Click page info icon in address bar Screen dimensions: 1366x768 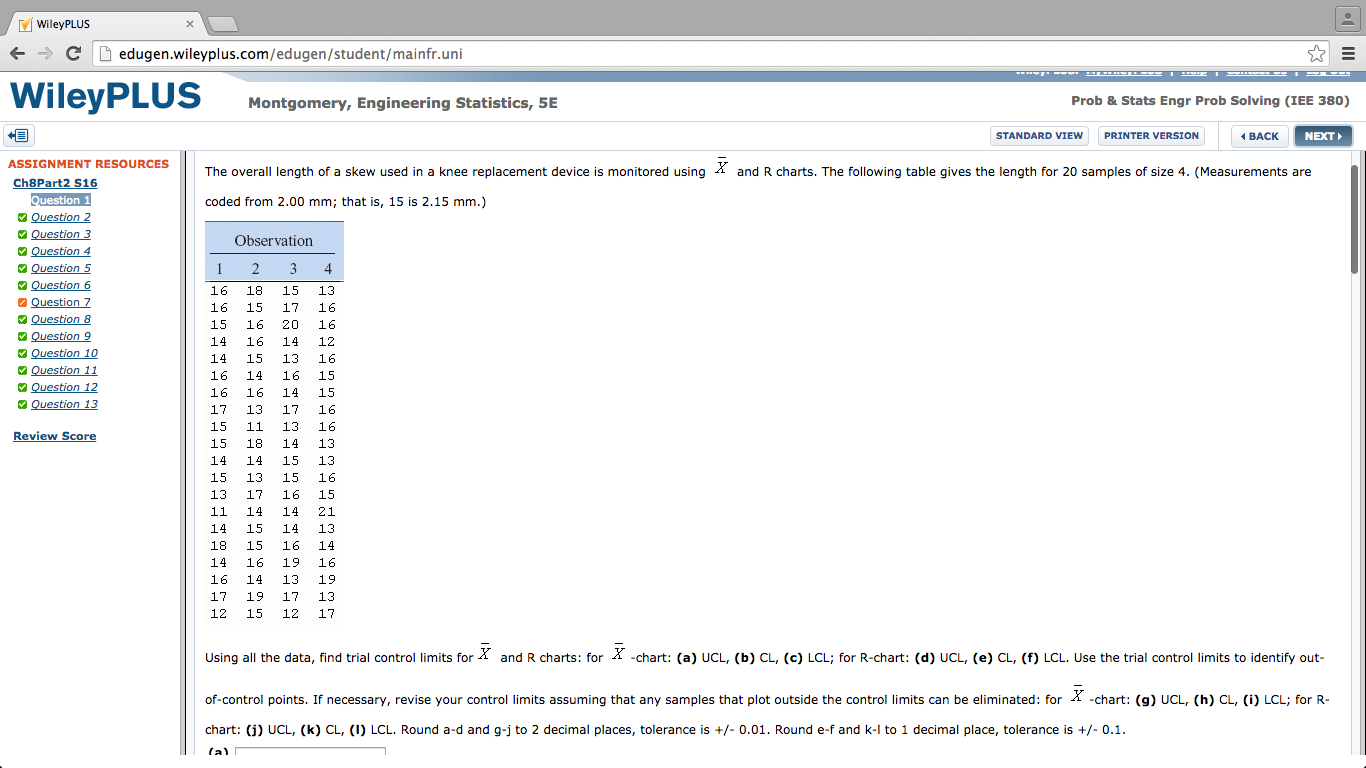coord(106,54)
